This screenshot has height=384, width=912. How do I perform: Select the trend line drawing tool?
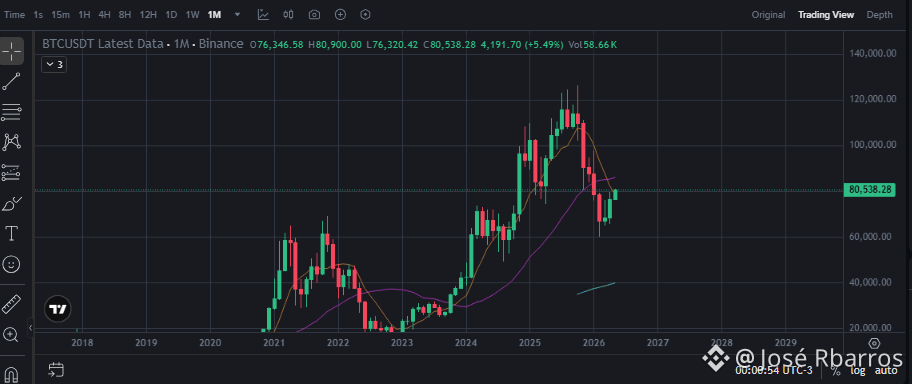[12, 81]
